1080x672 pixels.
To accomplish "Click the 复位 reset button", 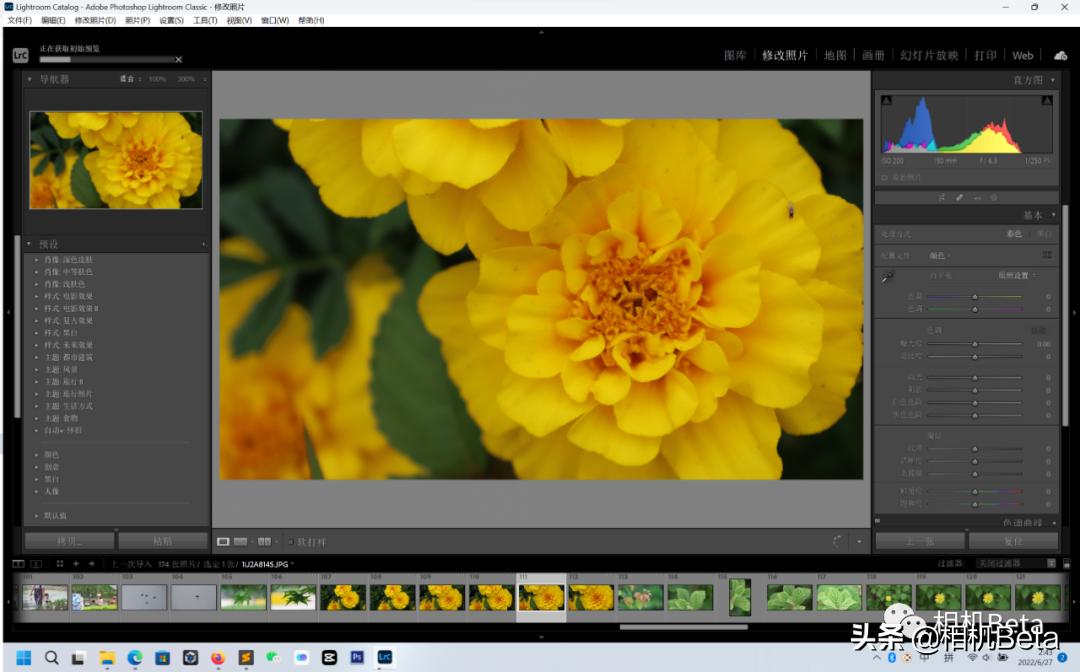I will click(1012, 541).
